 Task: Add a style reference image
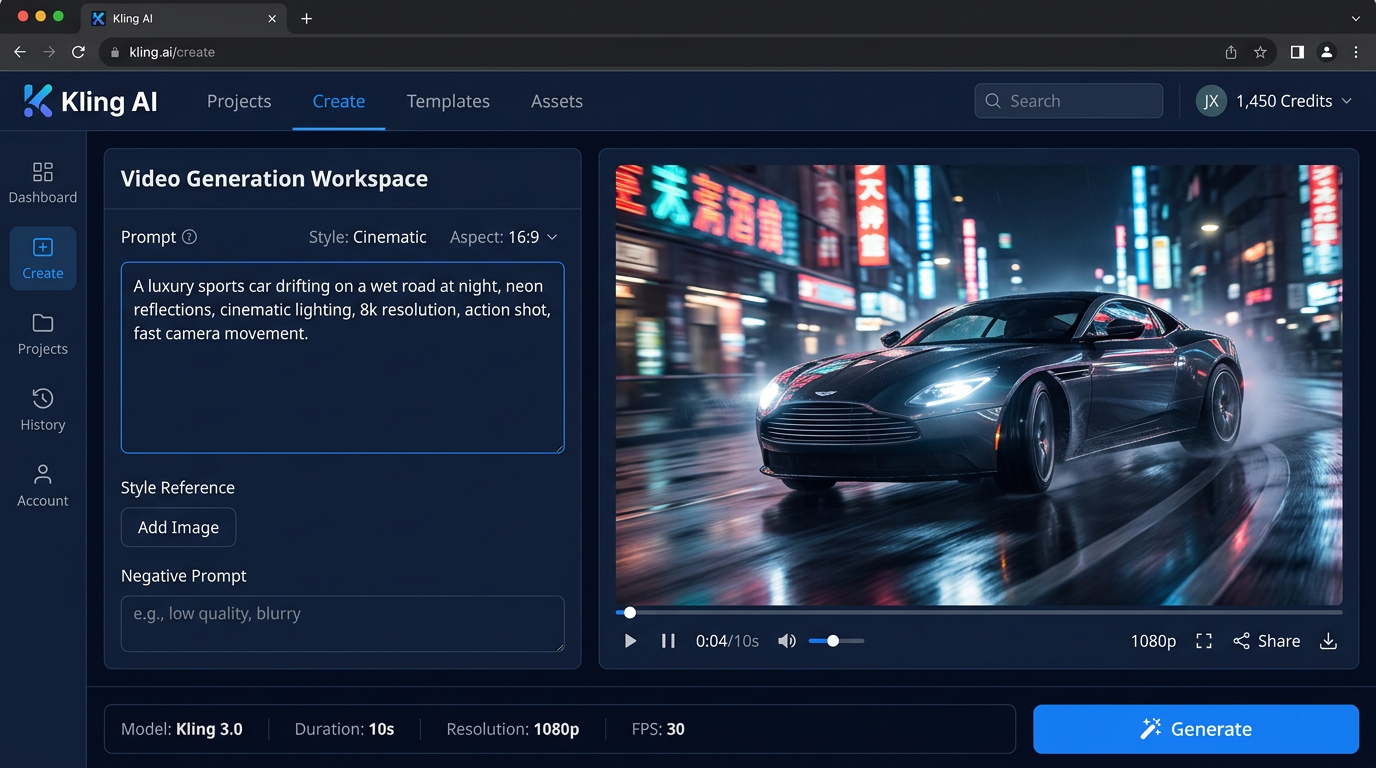click(x=178, y=527)
